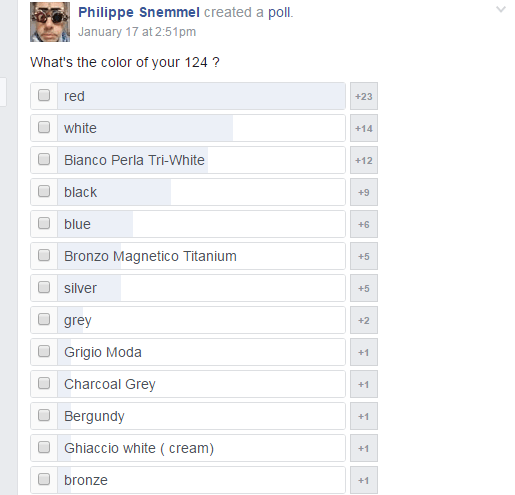This screenshot has height=495, width=515.
Task: Tick the white poll checkbox
Action: [44, 127]
